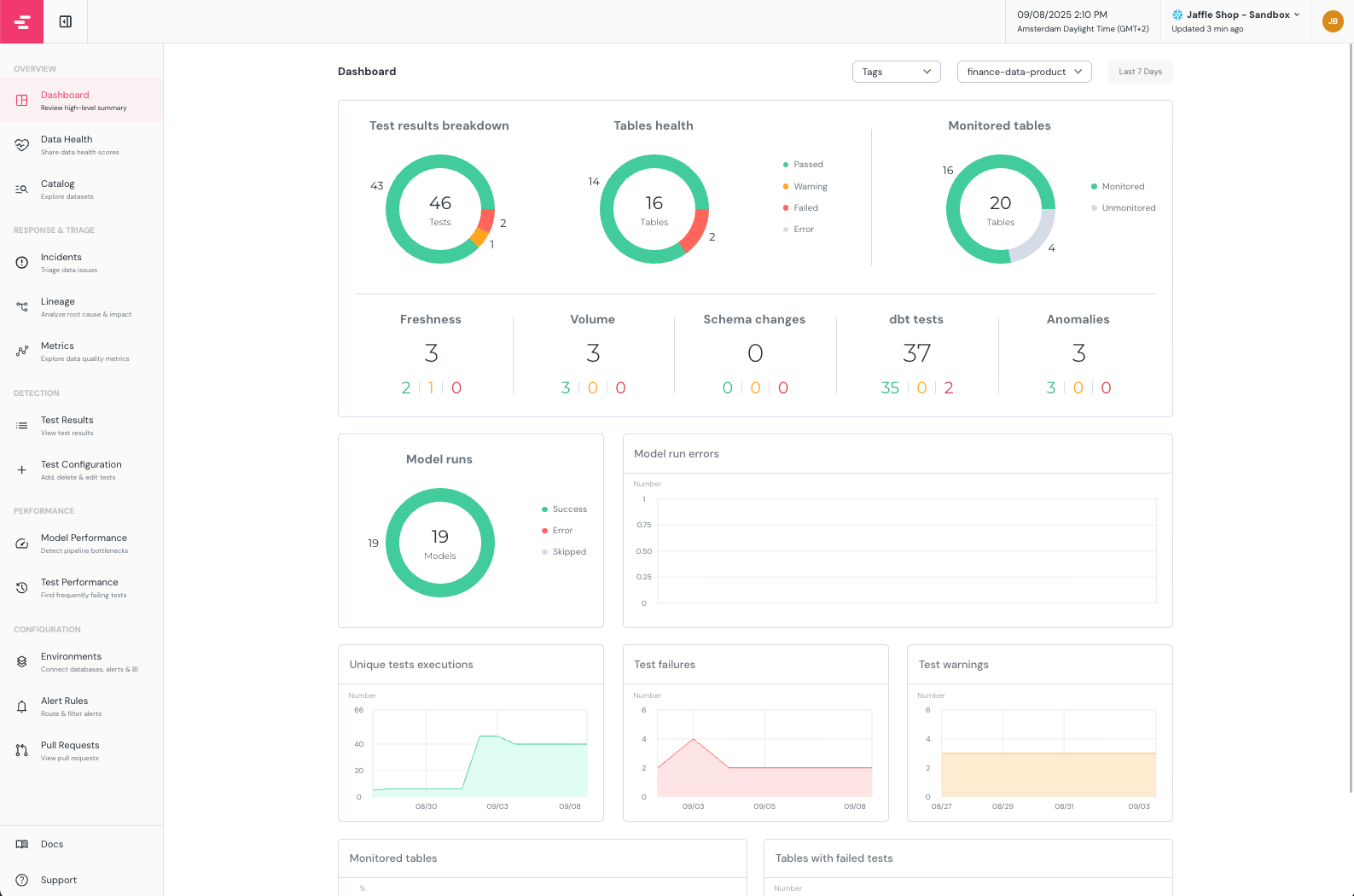Open the Data Health menu item
Image resolution: width=1354 pixels, height=896 pixels.
pyautogui.click(x=82, y=145)
